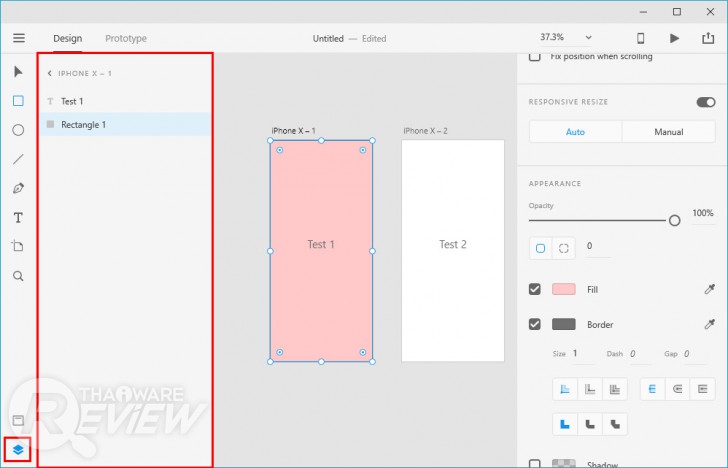Choose miter join icon
This screenshot has height=468, width=728.
click(x=565, y=424)
